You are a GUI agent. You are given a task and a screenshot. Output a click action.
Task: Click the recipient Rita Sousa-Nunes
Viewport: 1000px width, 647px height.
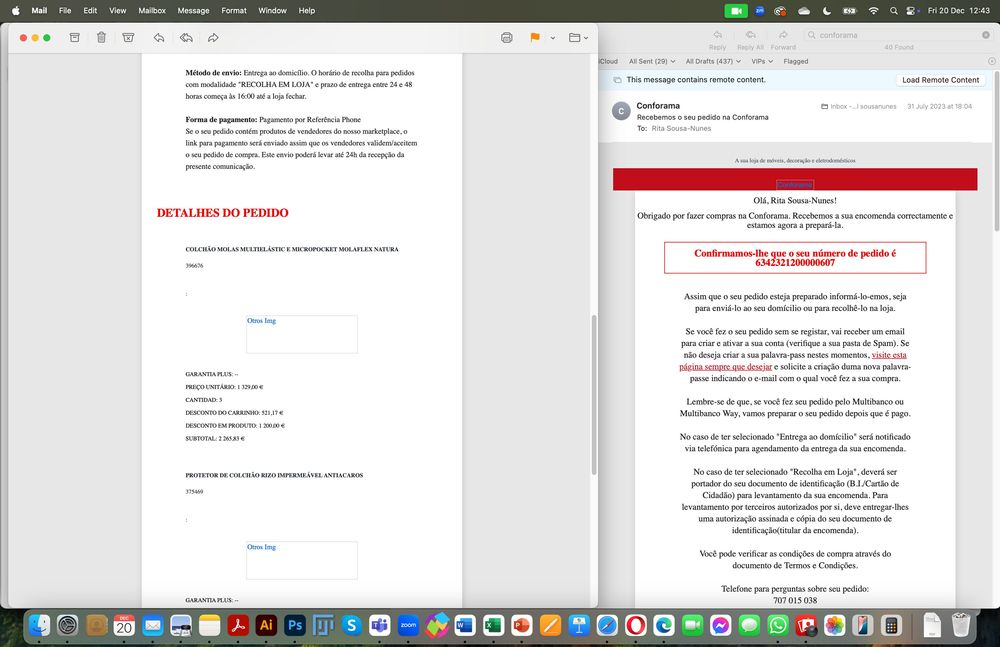(x=681, y=128)
